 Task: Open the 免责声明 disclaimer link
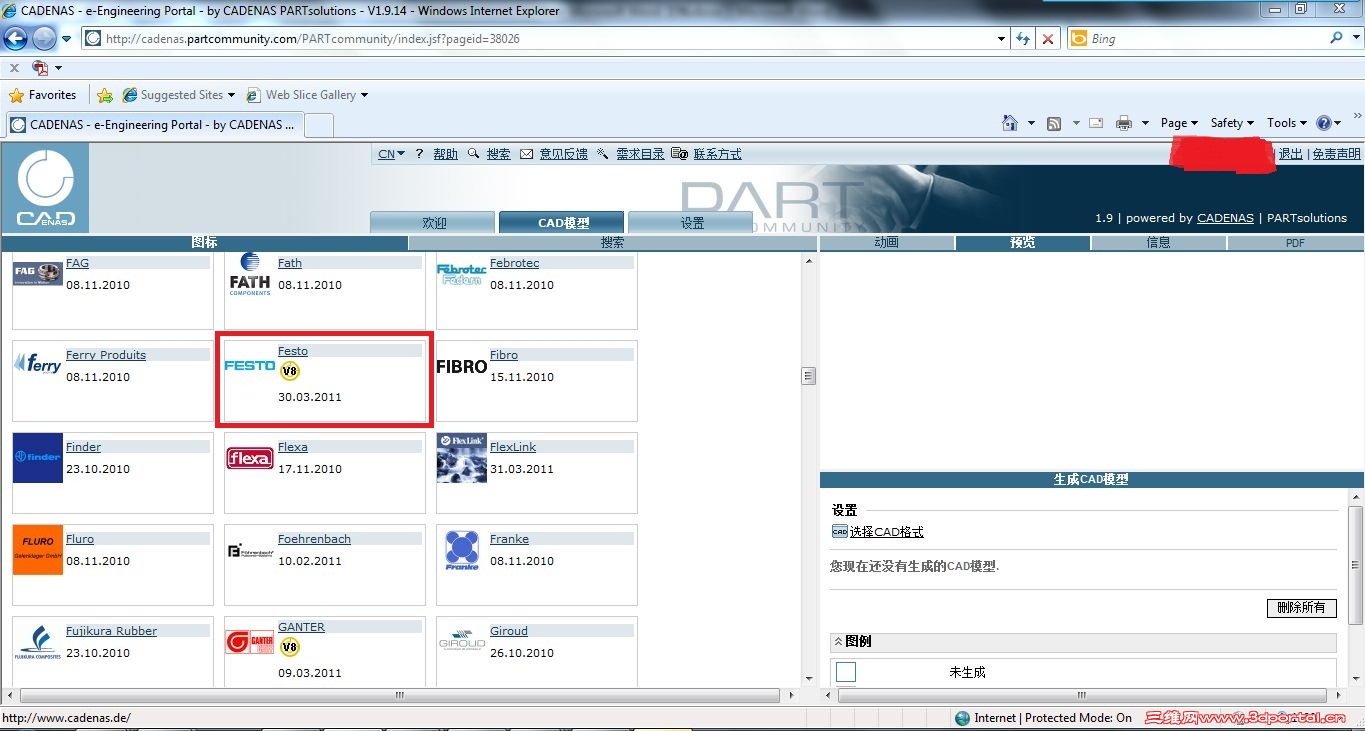[x=1336, y=154]
